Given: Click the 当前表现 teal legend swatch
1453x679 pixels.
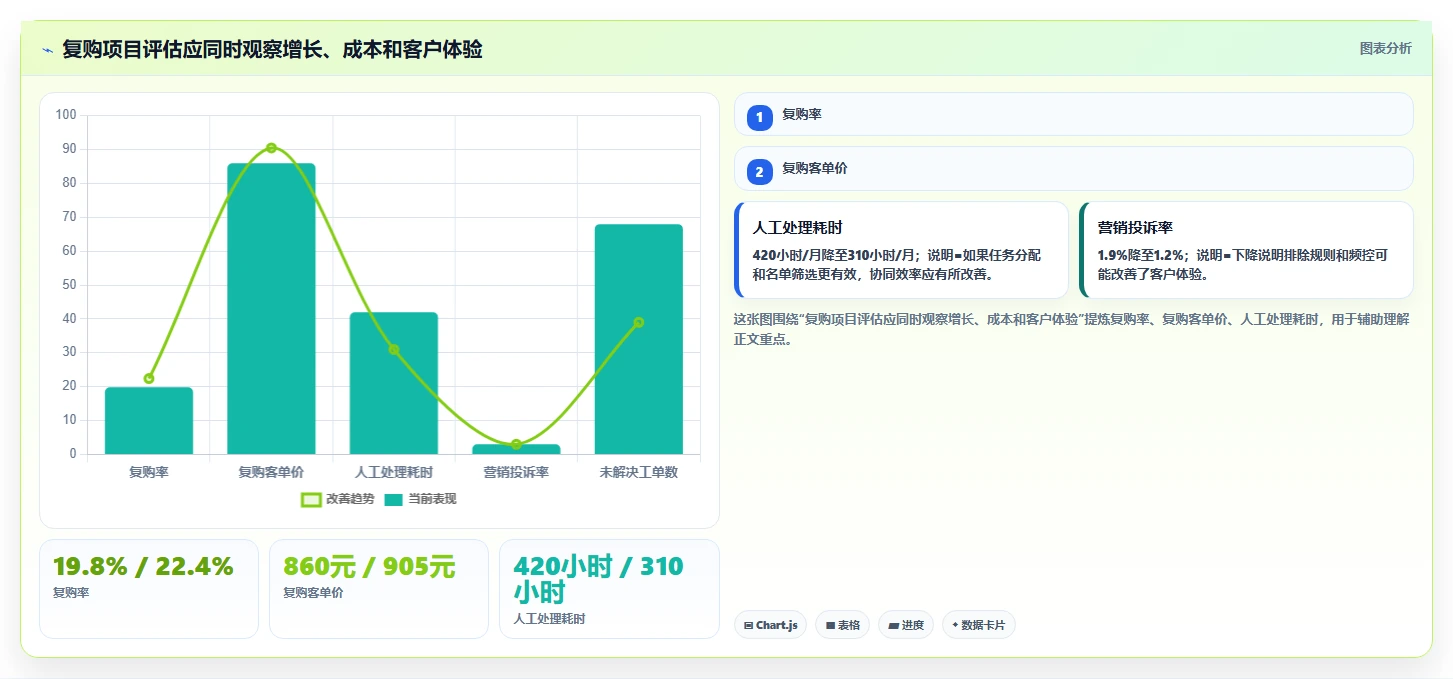Looking at the screenshot, I should click(x=394, y=499).
